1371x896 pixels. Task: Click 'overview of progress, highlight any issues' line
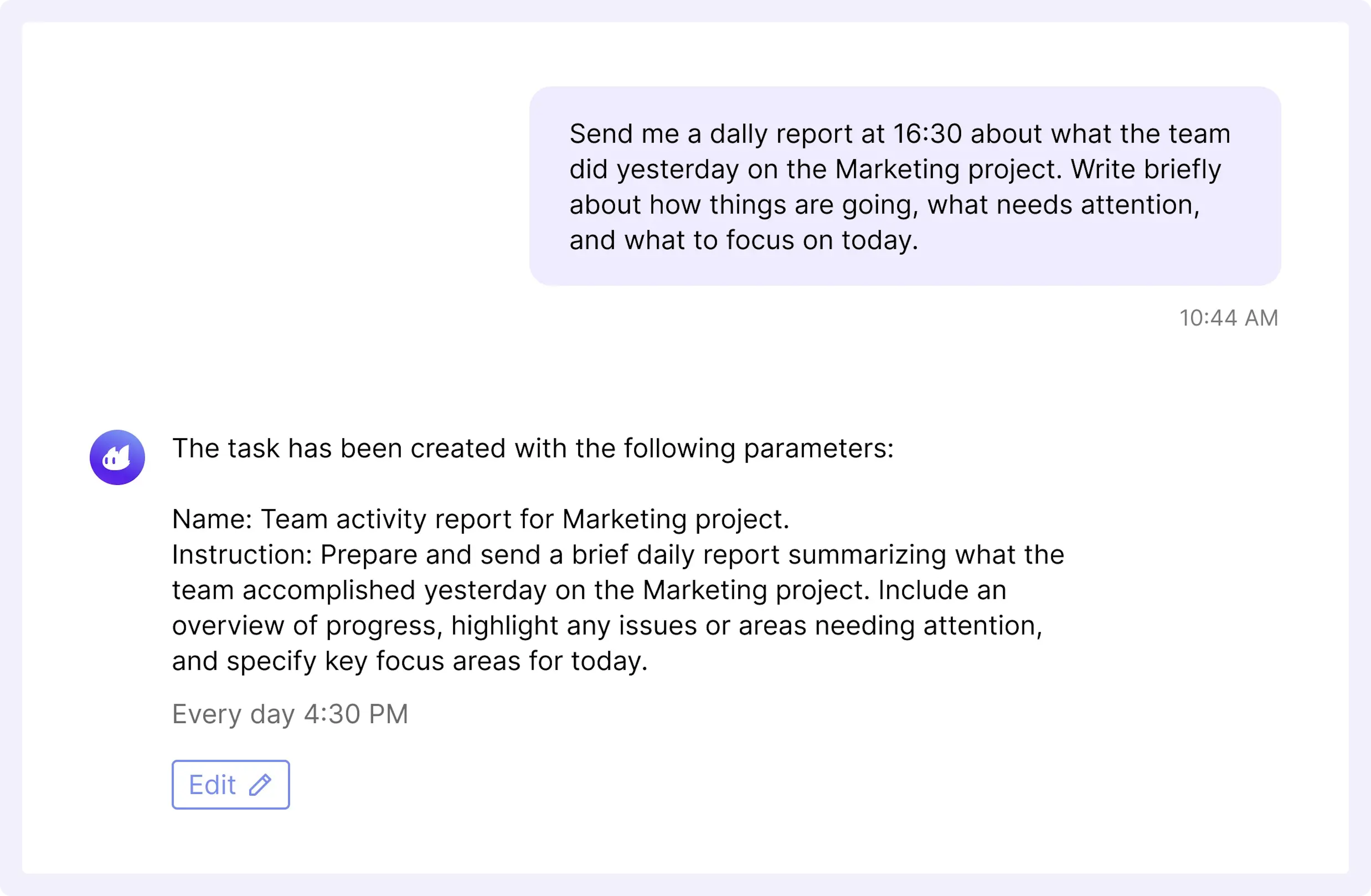(607, 626)
